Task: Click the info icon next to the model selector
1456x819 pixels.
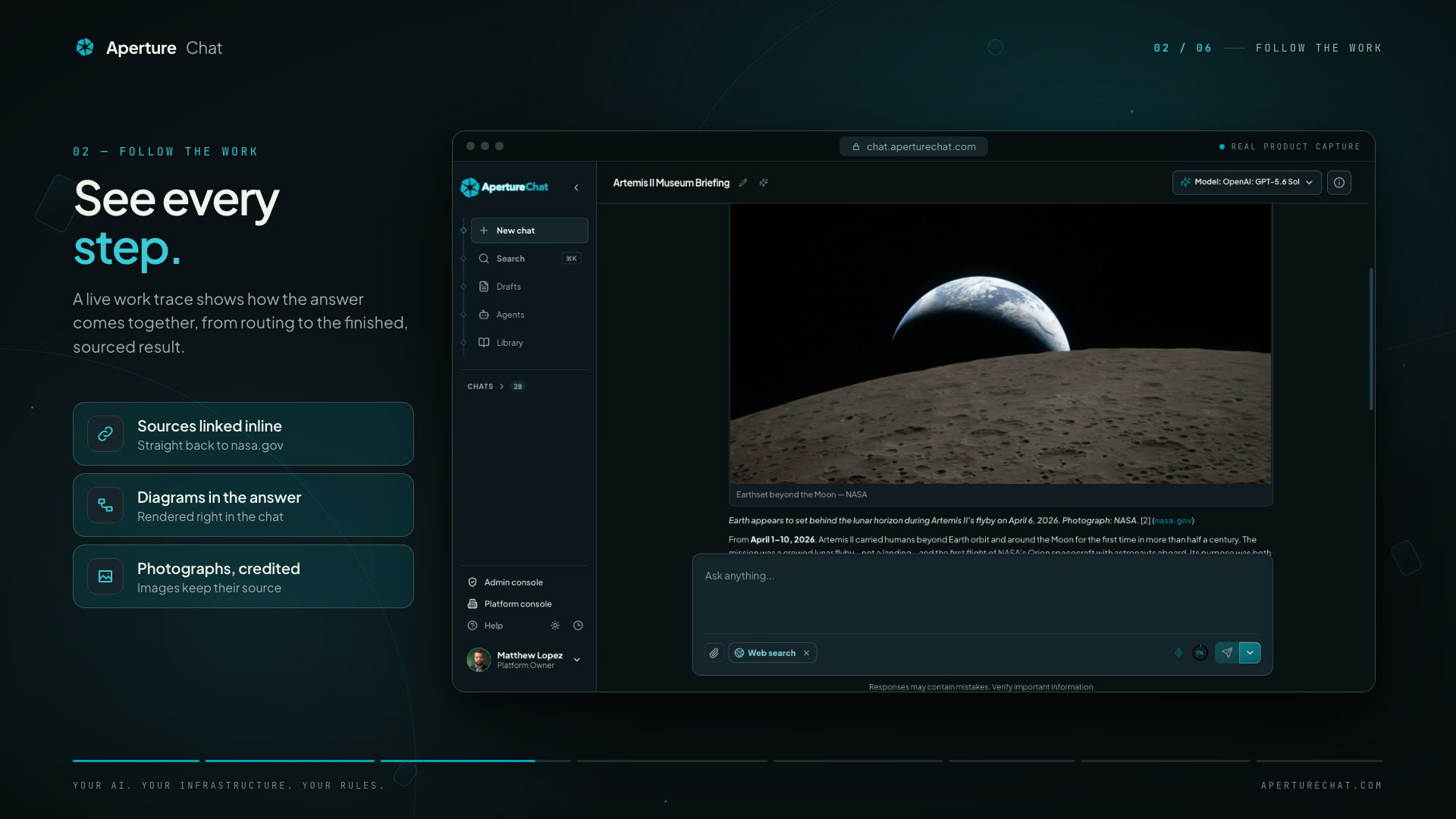Action: (x=1339, y=183)
